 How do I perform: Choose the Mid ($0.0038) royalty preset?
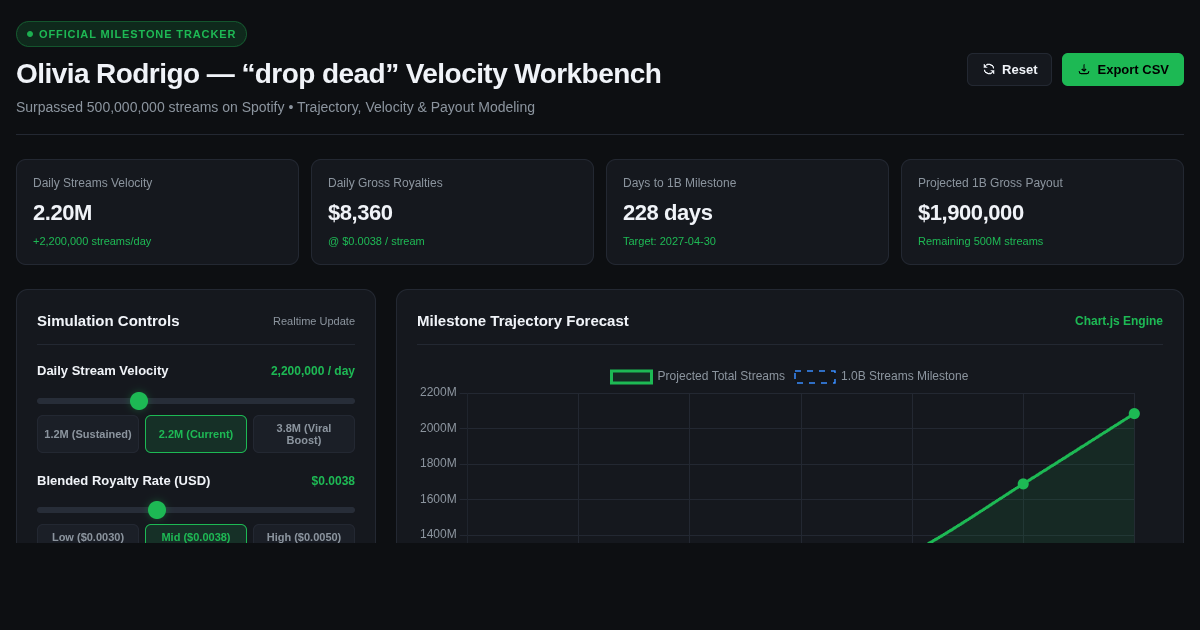(196, 536)
